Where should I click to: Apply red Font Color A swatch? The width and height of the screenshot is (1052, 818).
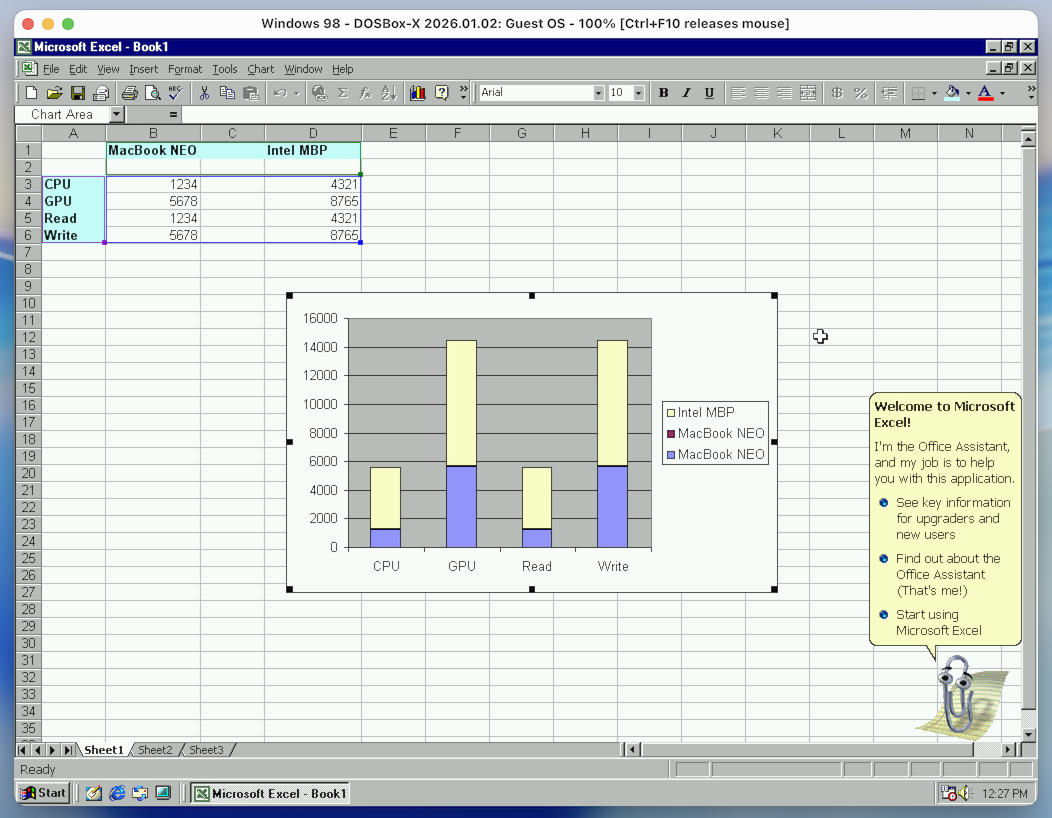coord(986,93)
